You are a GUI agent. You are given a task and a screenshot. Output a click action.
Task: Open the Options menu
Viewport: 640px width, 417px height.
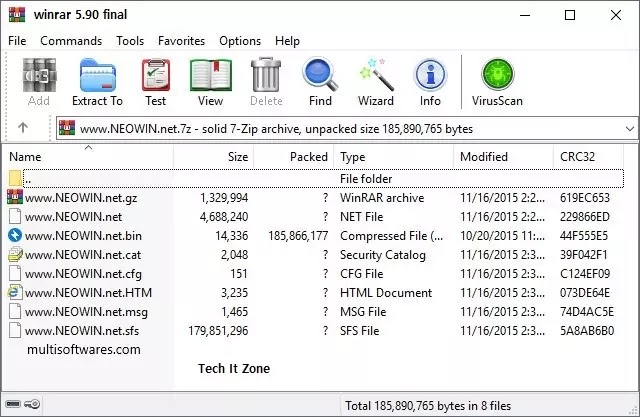coord(240,41)
